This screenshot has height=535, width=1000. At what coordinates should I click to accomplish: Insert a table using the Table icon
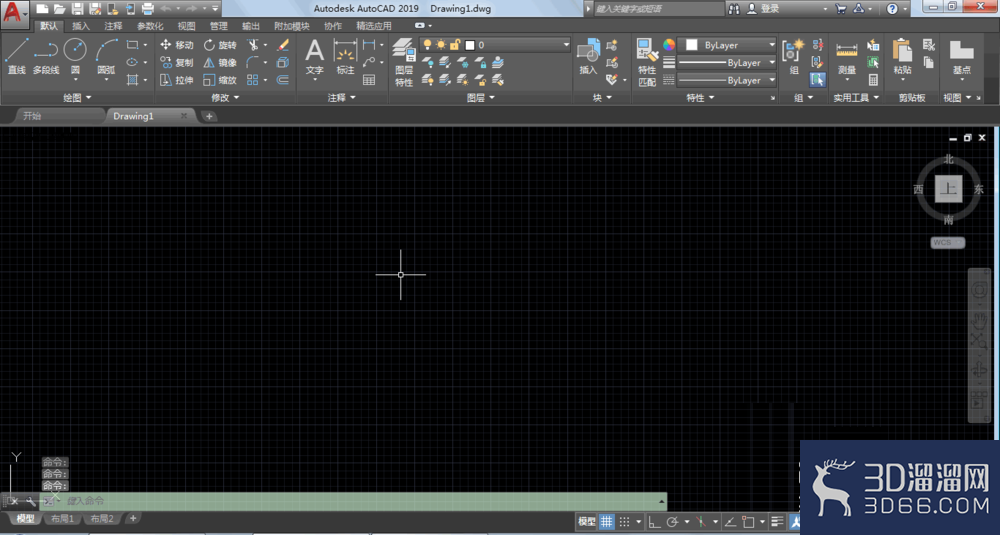(369, 80)
